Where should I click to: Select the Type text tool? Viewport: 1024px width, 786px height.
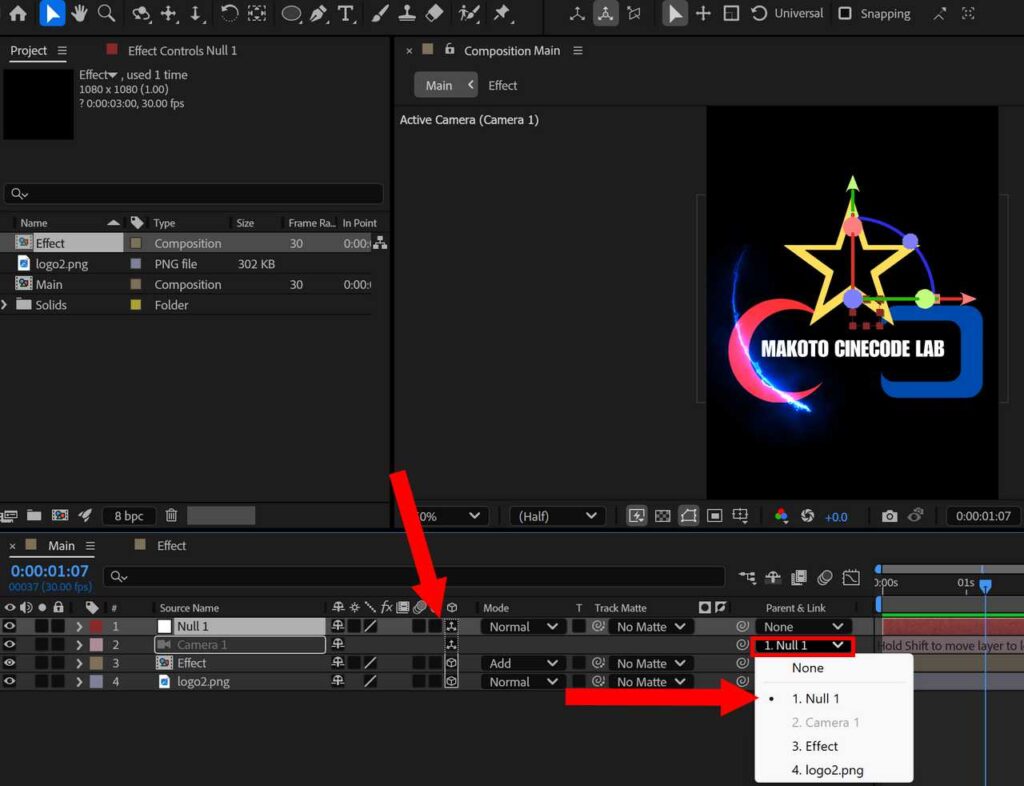[x=345, y=13]
